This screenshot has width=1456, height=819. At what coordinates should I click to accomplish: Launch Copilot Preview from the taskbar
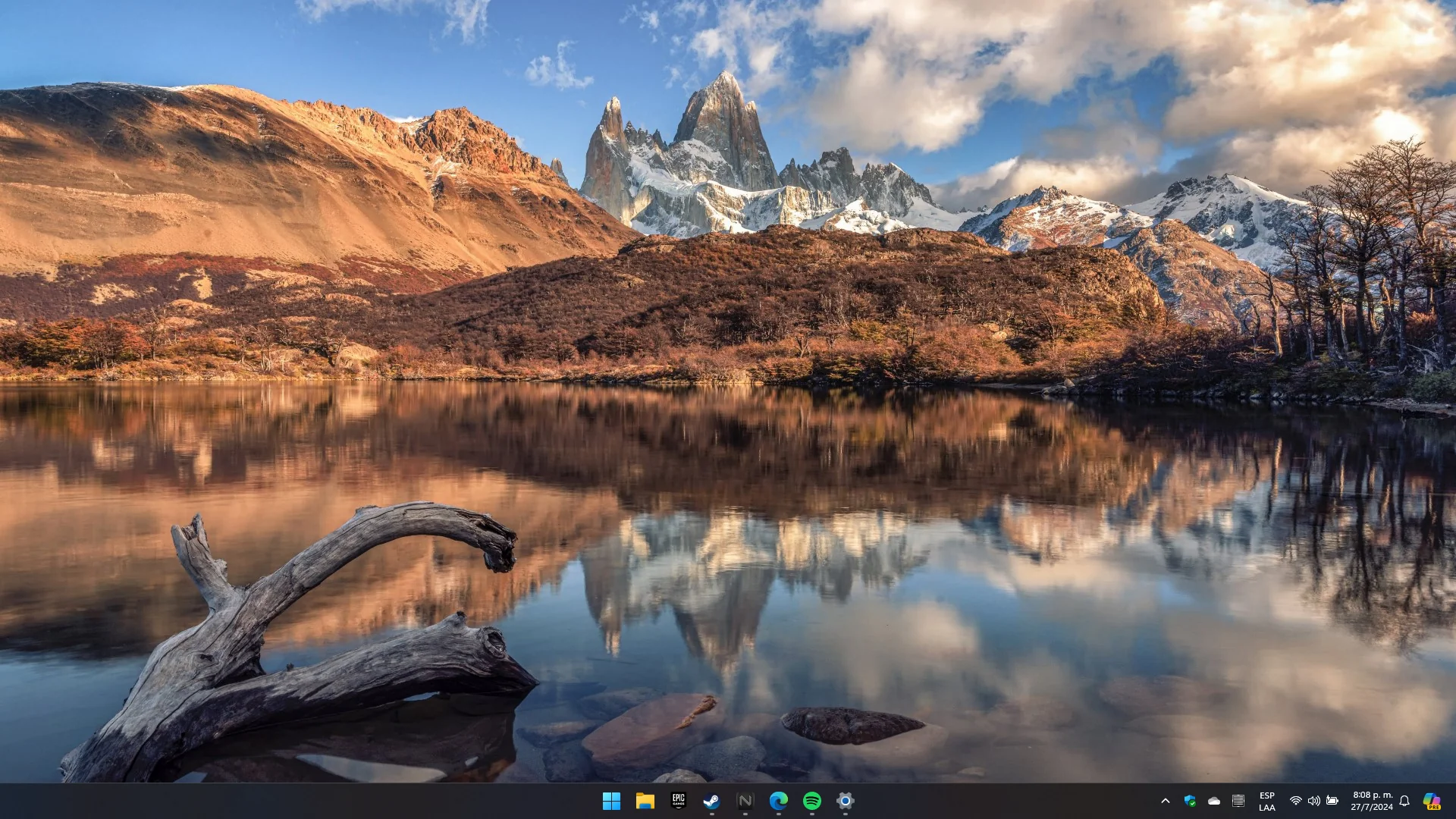coord(1432,801)
